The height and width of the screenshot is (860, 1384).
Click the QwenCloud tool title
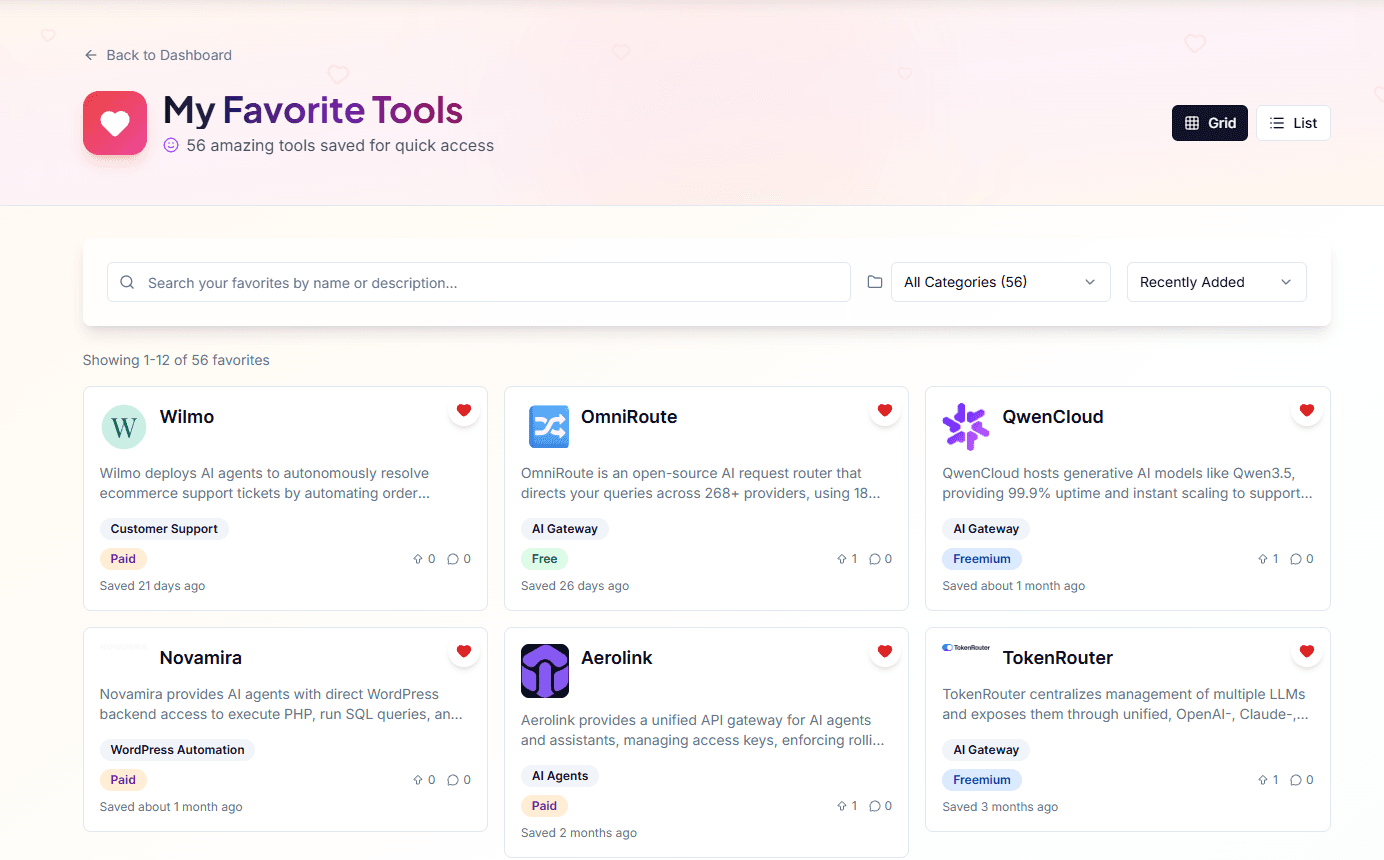1053,417
